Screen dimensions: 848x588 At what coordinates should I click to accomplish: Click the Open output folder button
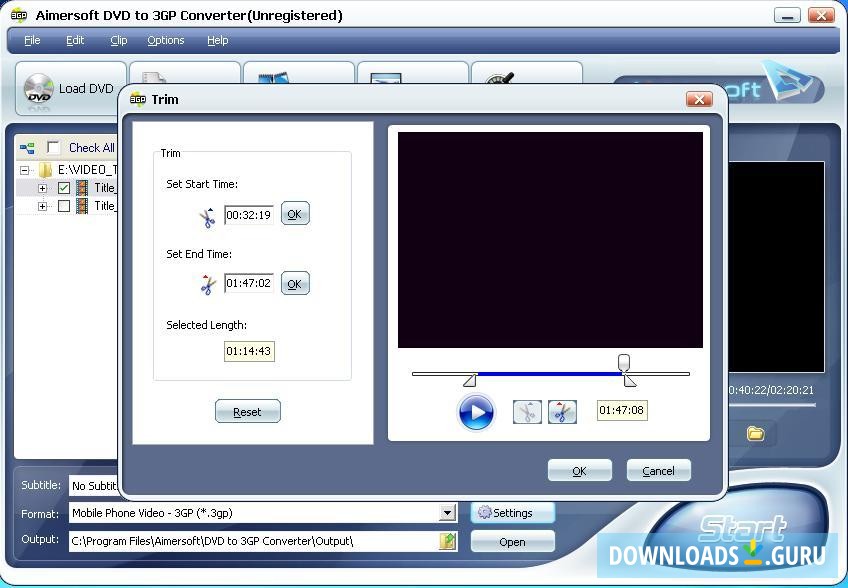point(513,541)
